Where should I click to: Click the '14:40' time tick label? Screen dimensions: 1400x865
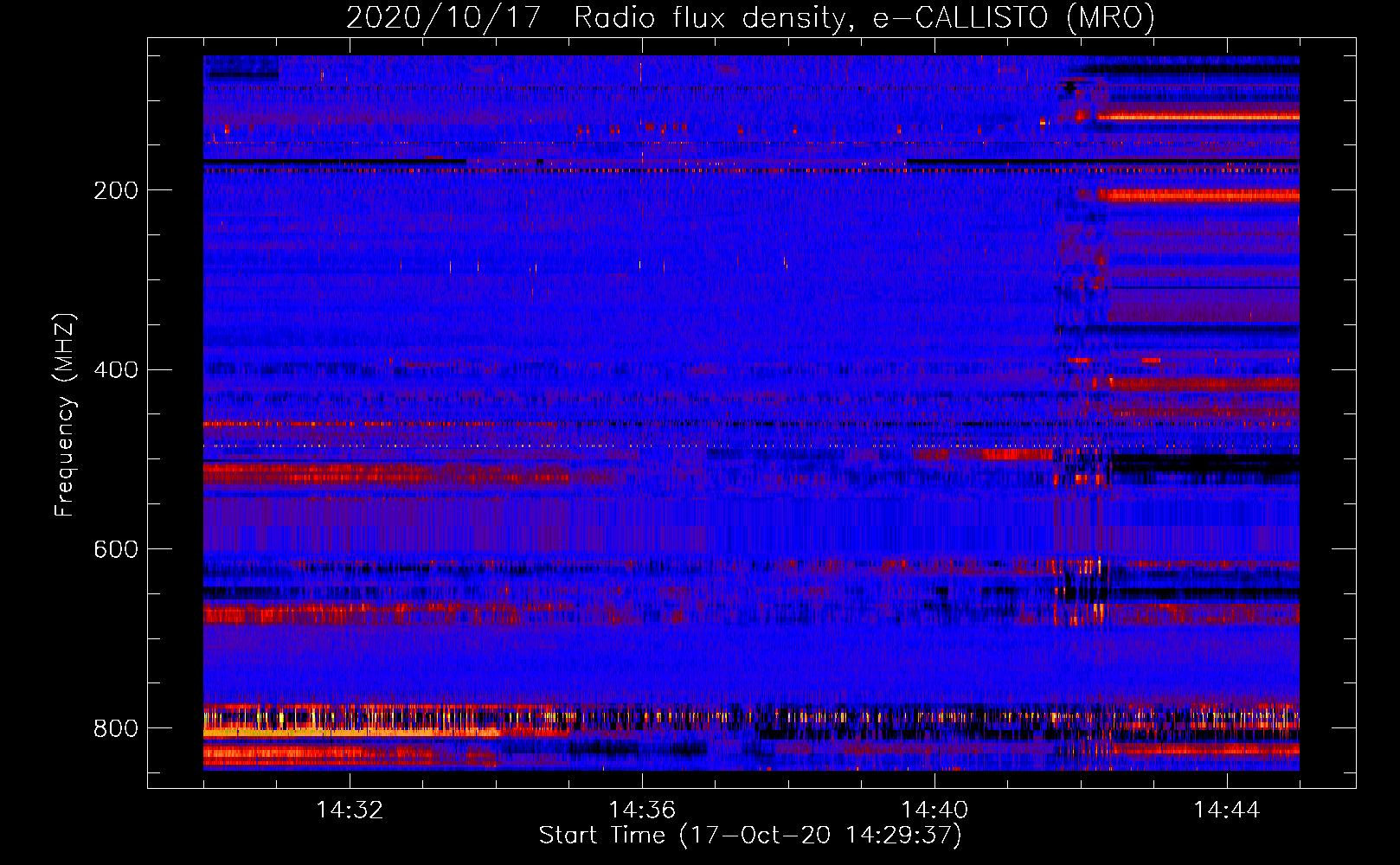(x=934, y=810)
